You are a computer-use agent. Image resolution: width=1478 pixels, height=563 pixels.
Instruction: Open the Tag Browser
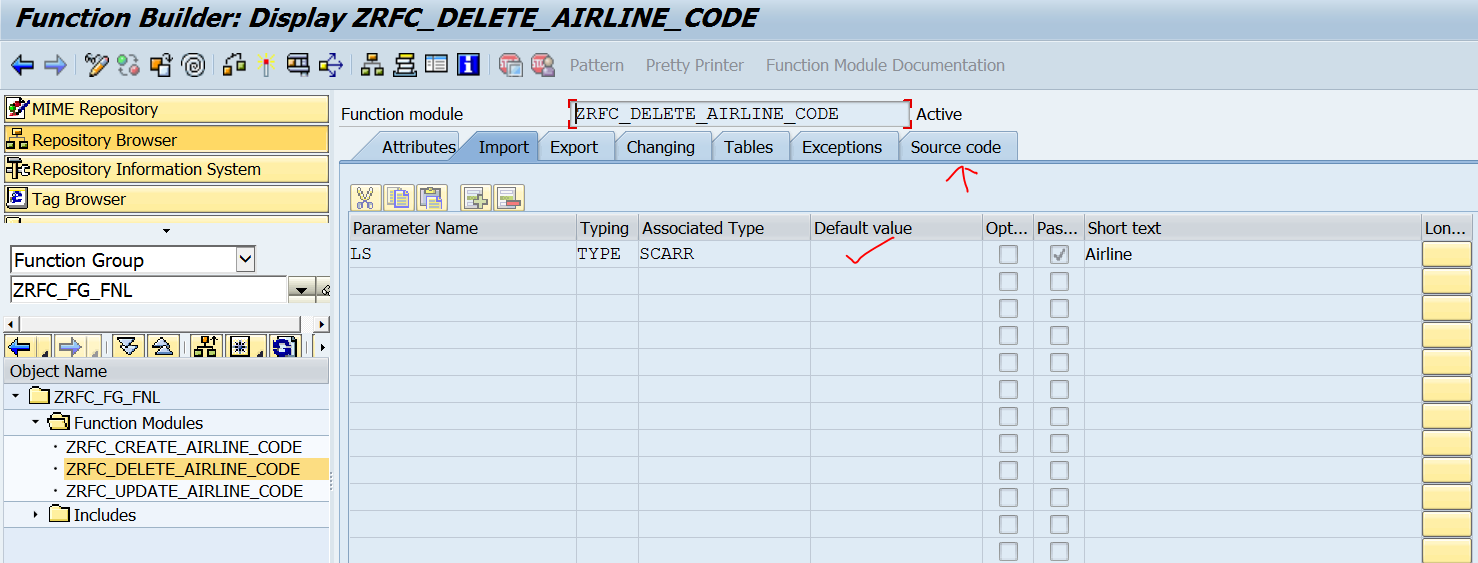point(166,199)
